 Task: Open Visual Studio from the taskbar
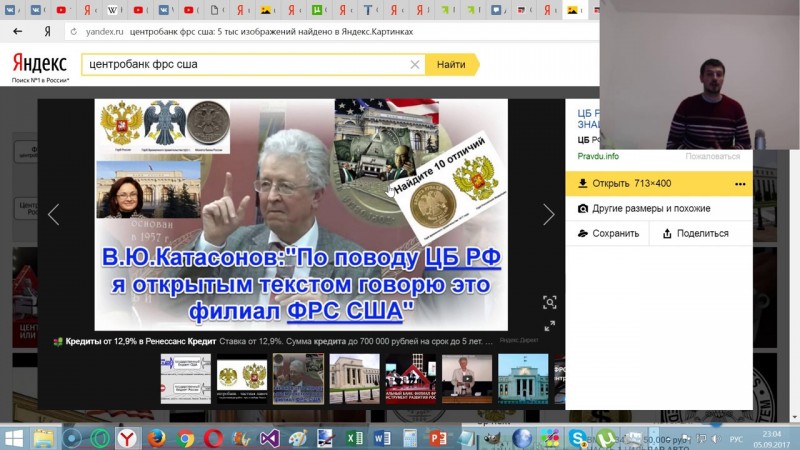tap(269, 438)
